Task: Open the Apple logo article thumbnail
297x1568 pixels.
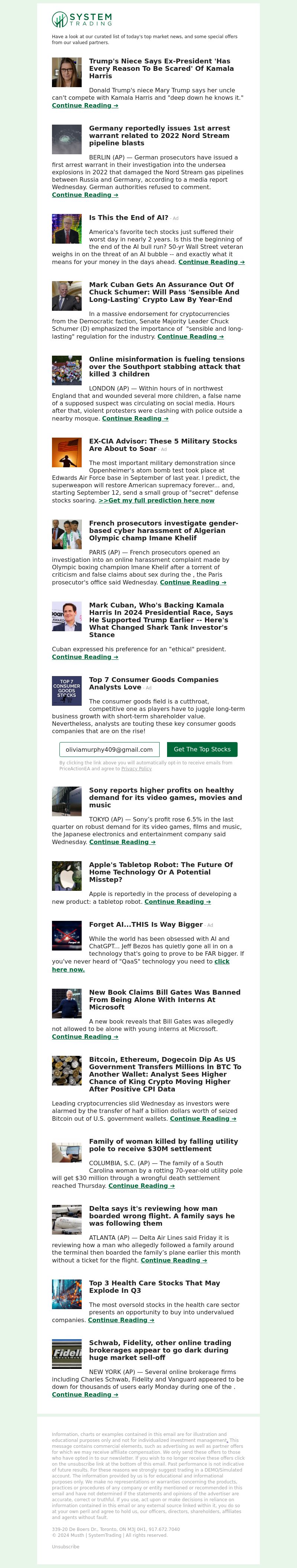Action: point(66,876)
